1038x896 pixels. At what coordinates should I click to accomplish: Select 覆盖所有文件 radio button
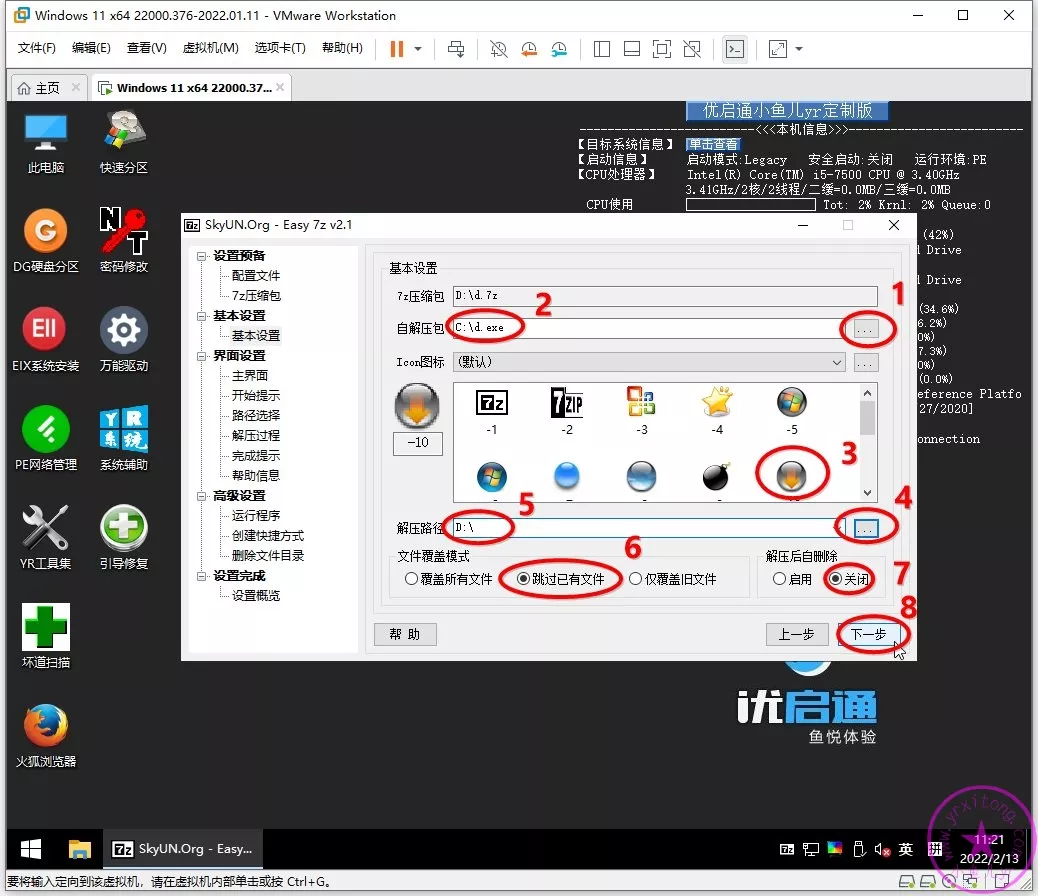coord(411,579)
